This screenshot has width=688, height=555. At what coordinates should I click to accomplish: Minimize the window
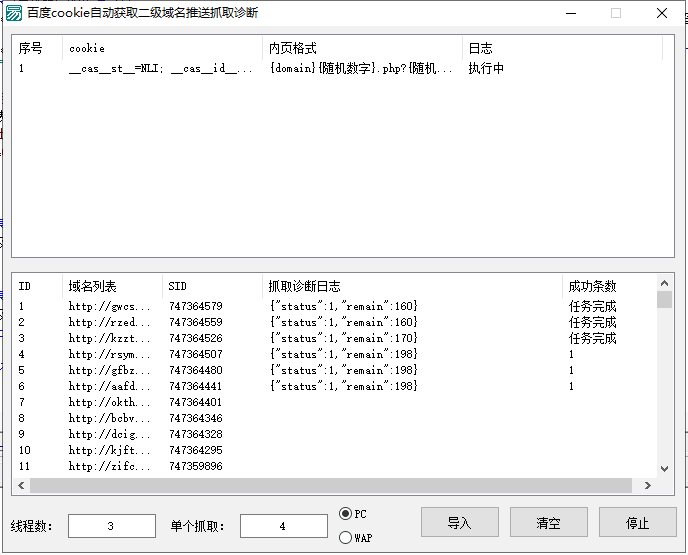pyautogui.click(x=571, y=13)
